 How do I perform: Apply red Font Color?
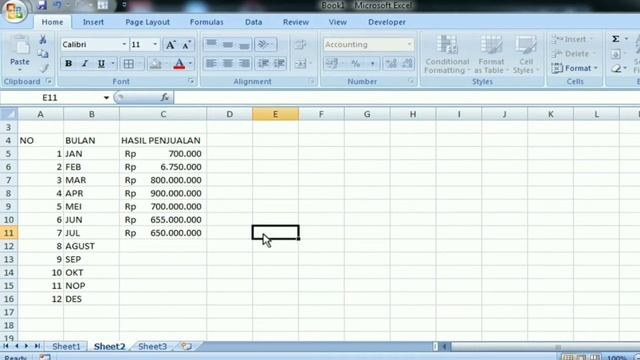coord(179,64)
